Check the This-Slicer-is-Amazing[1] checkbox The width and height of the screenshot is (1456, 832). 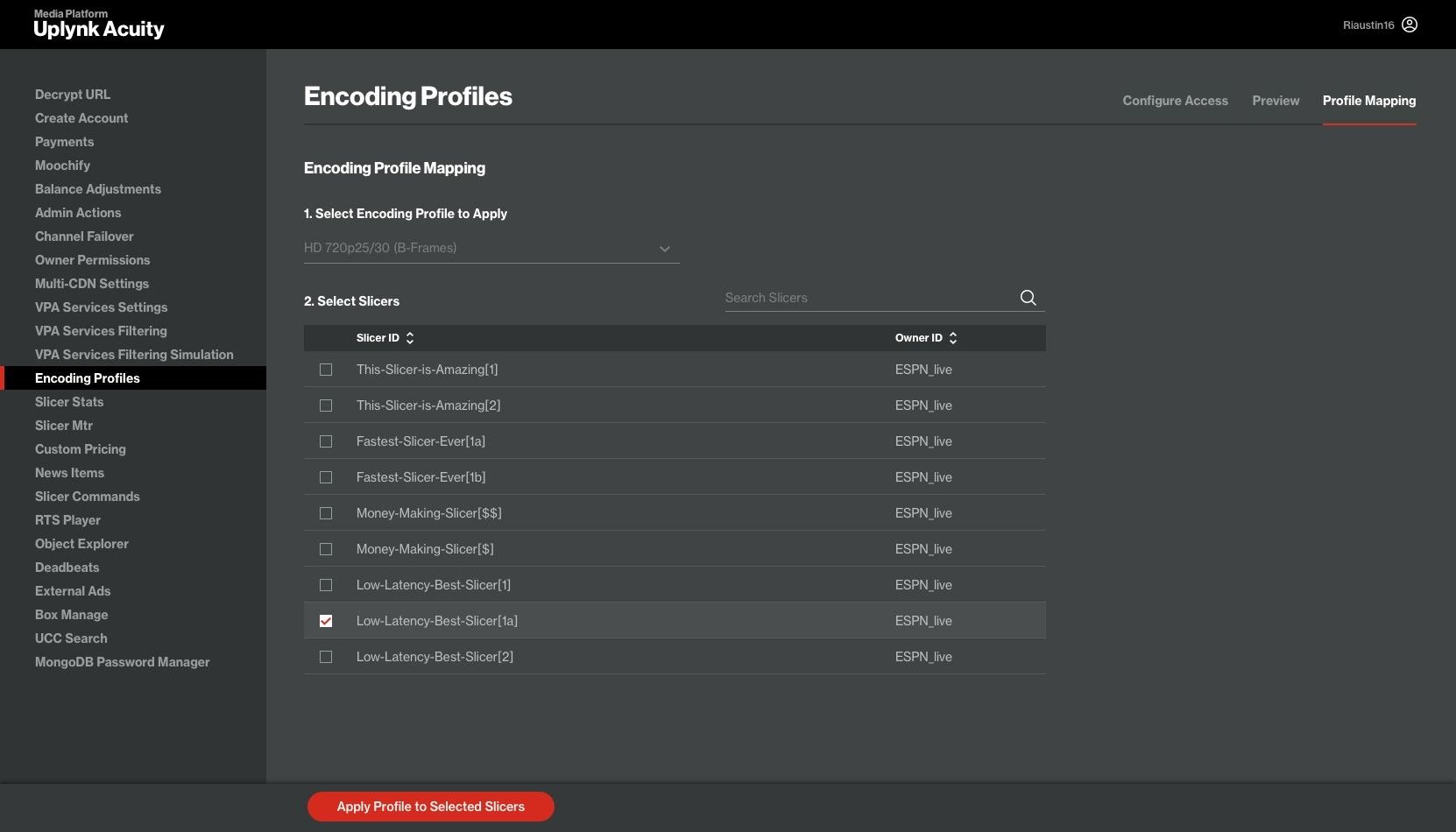[x=326, y=370]
